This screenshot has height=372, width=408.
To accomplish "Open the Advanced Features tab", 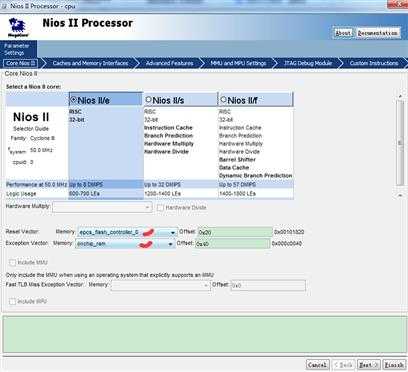I will click(x=169, y=63).
